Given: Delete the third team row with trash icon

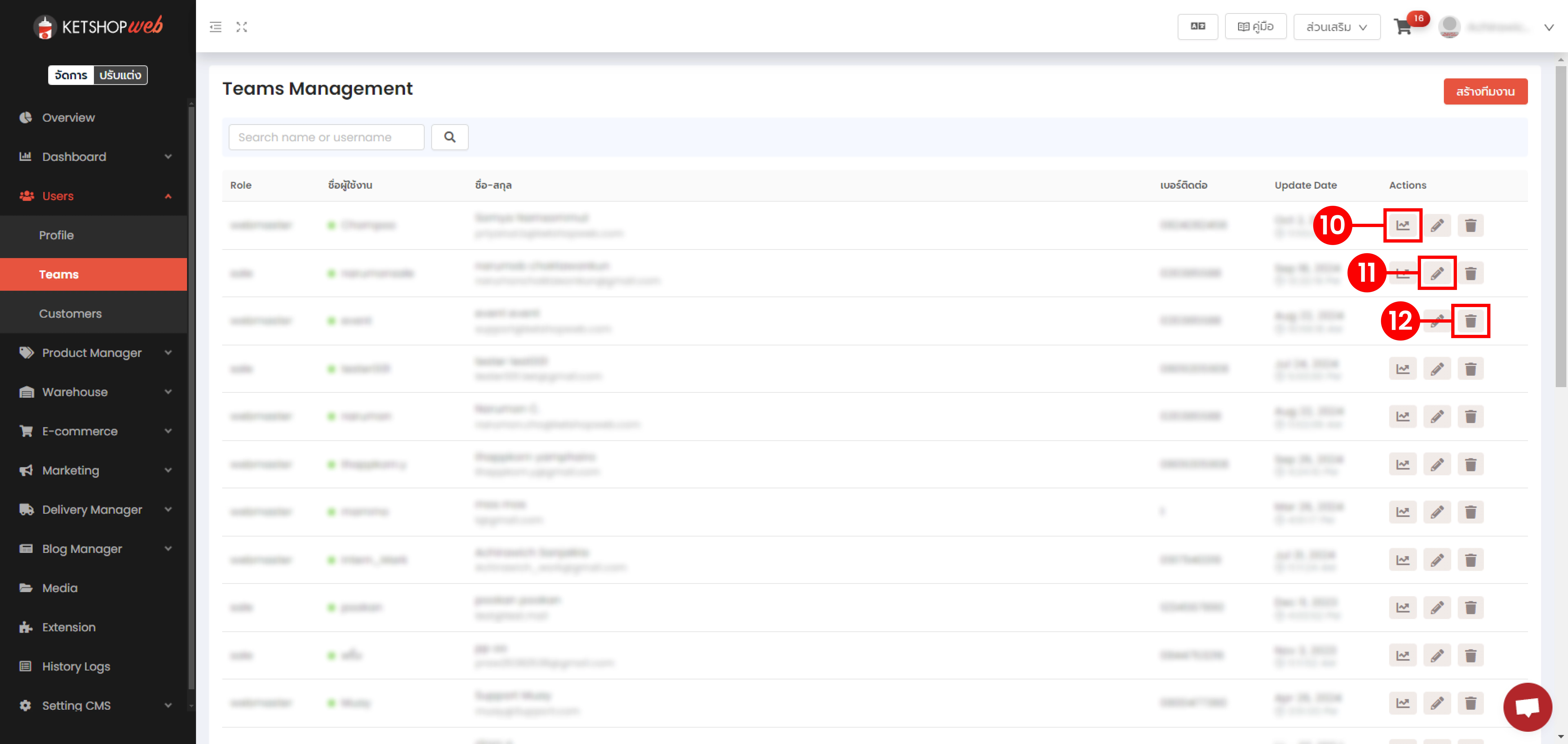Looking at the screenshot, I should [1471, 321].
